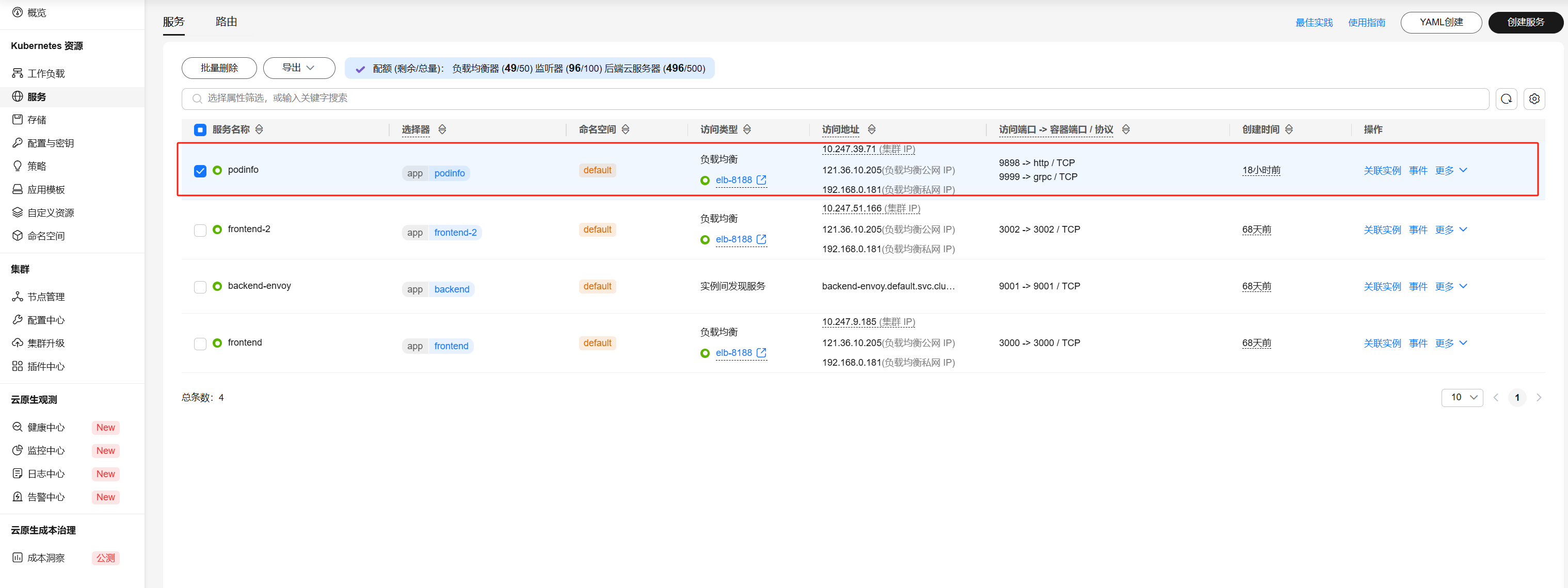The image size is (1568, 588).
Task: Open the Plugin Center sidebar icon
Action: 18,366
